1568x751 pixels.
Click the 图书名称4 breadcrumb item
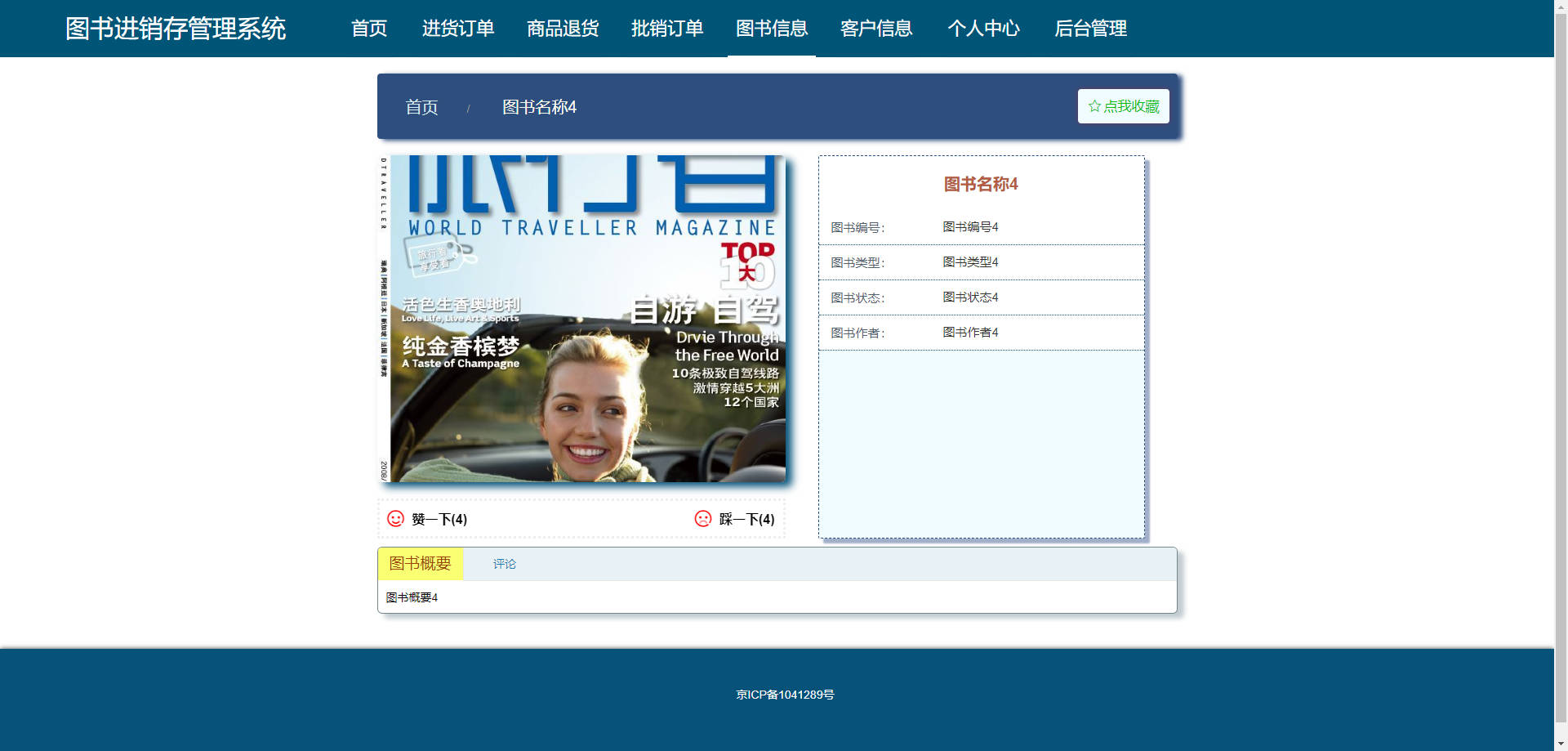click(x=539, y=107)
